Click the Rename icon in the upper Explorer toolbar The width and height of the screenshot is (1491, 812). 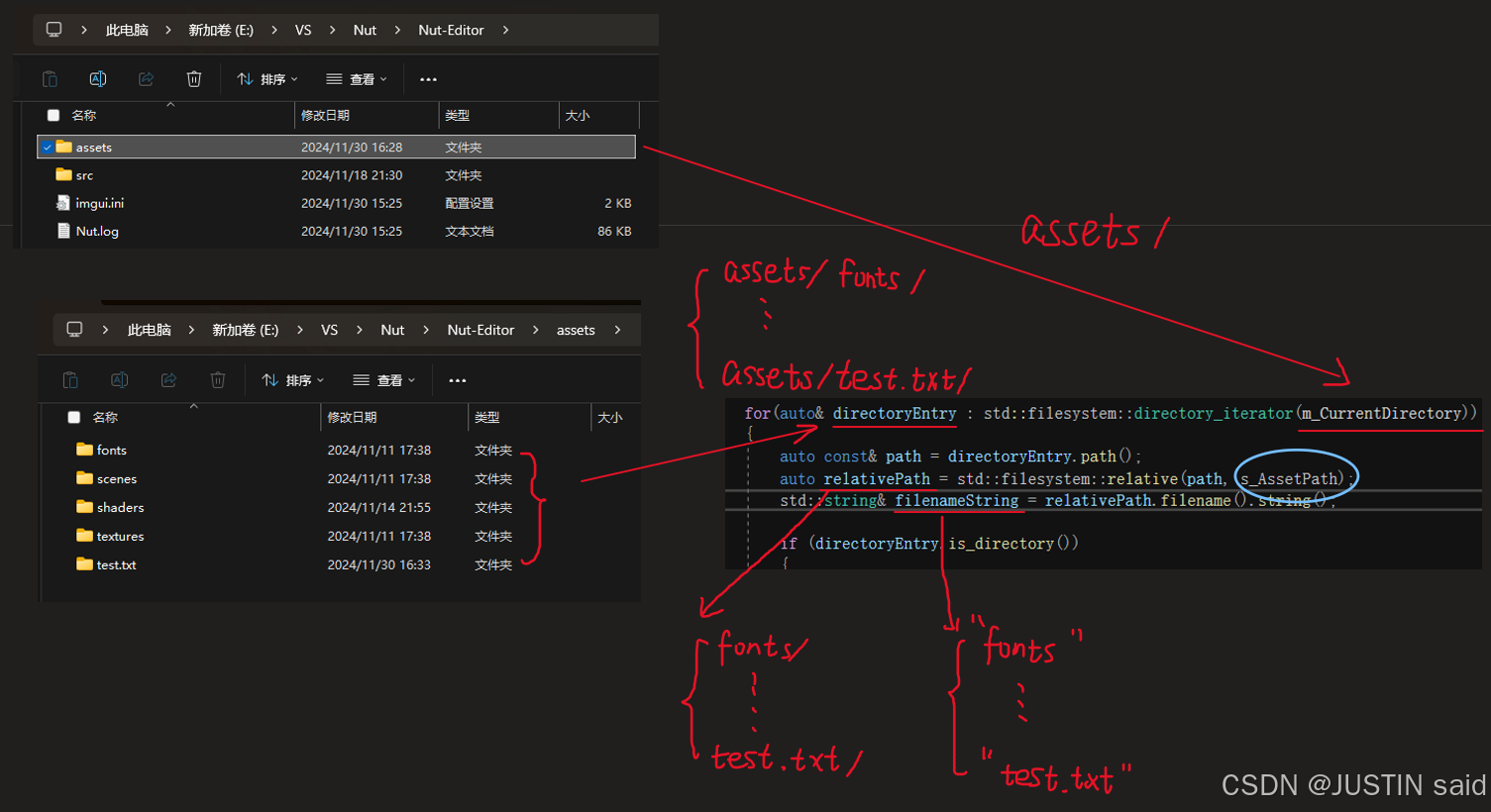98,79
